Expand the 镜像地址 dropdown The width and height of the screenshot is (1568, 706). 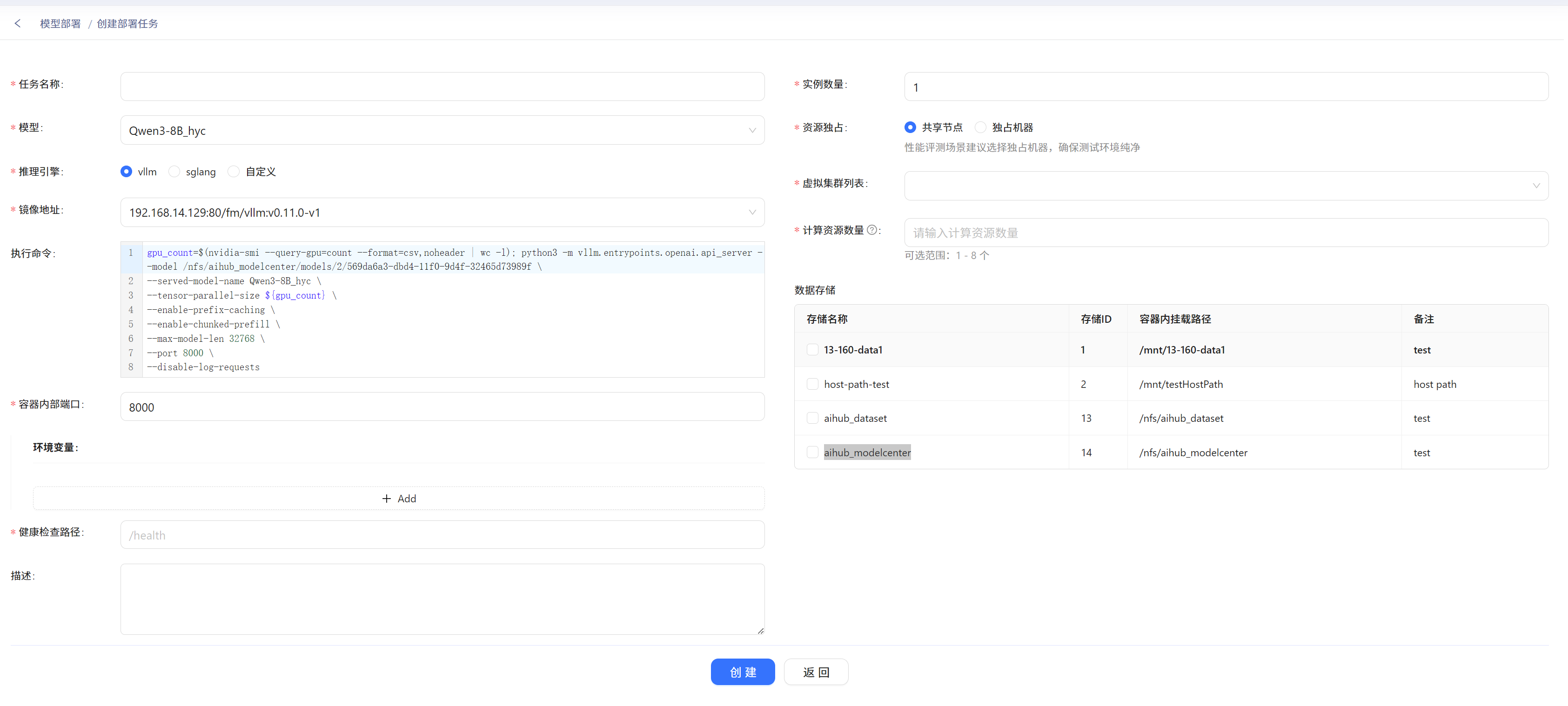point(442,213)
